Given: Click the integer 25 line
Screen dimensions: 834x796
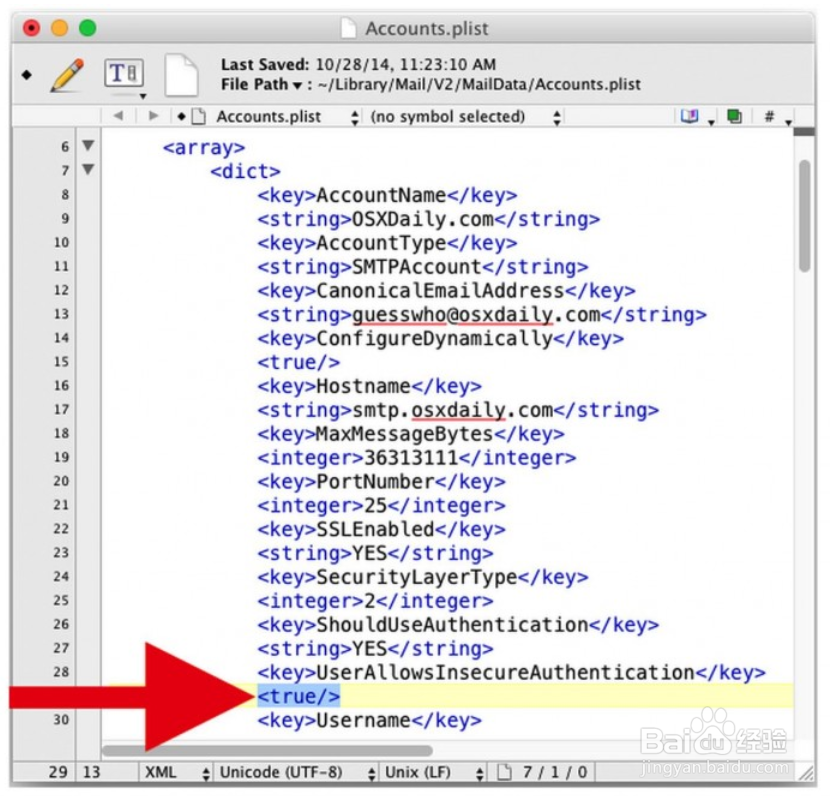Looking at the screenshot, I should (x=381, y=506).
